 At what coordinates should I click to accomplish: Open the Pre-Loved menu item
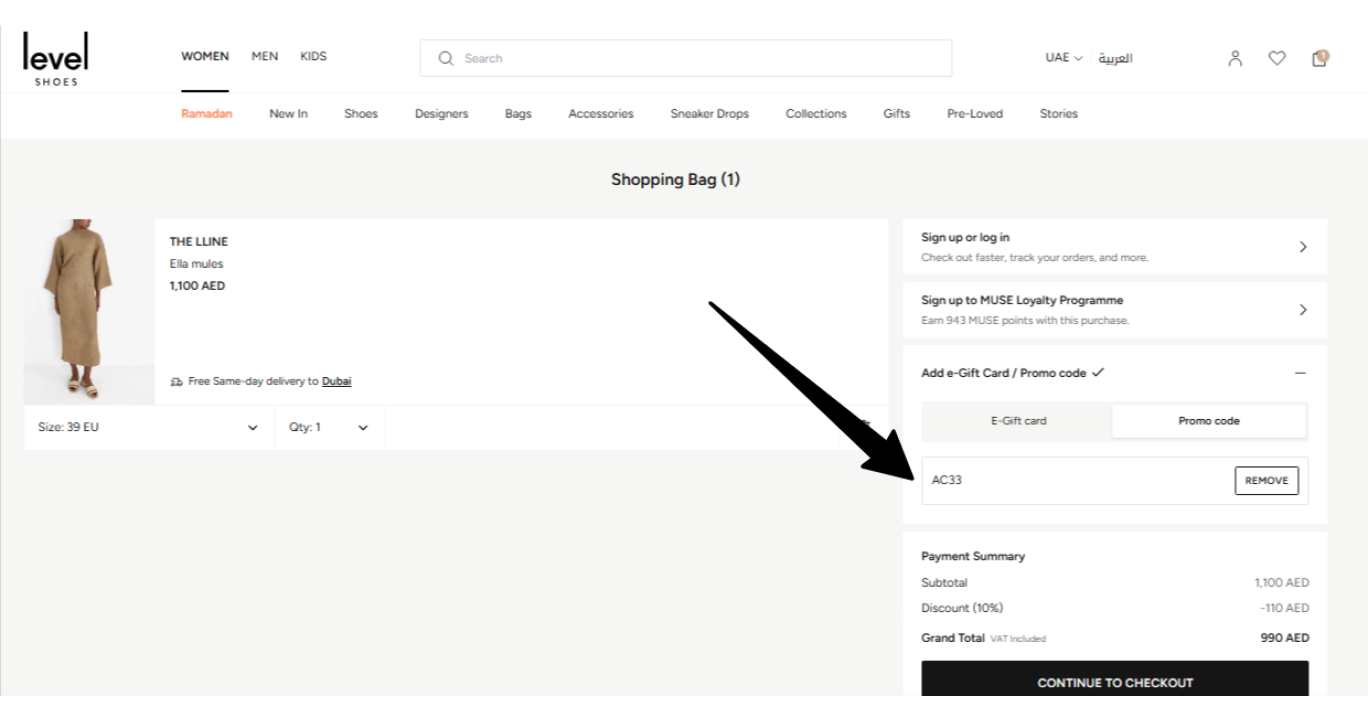click(975, 114)
